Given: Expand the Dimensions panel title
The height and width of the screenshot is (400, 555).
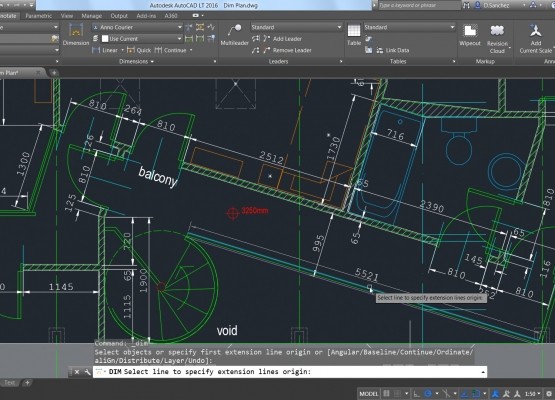Looking at the screenshot, I should coord(136,62).
